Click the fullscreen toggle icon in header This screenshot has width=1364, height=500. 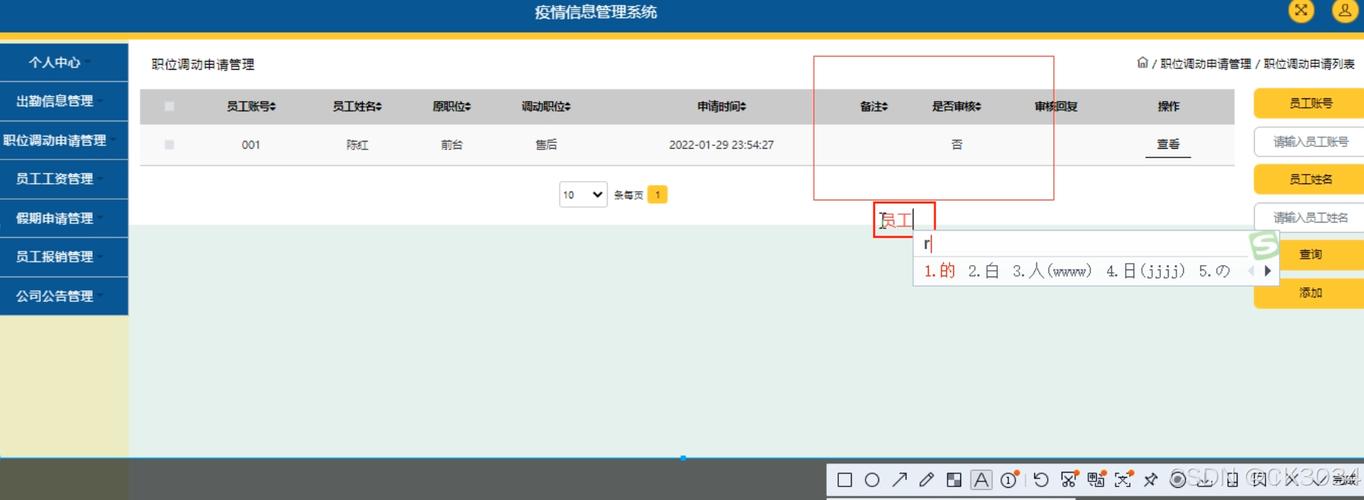click(x=1300, y=11)
